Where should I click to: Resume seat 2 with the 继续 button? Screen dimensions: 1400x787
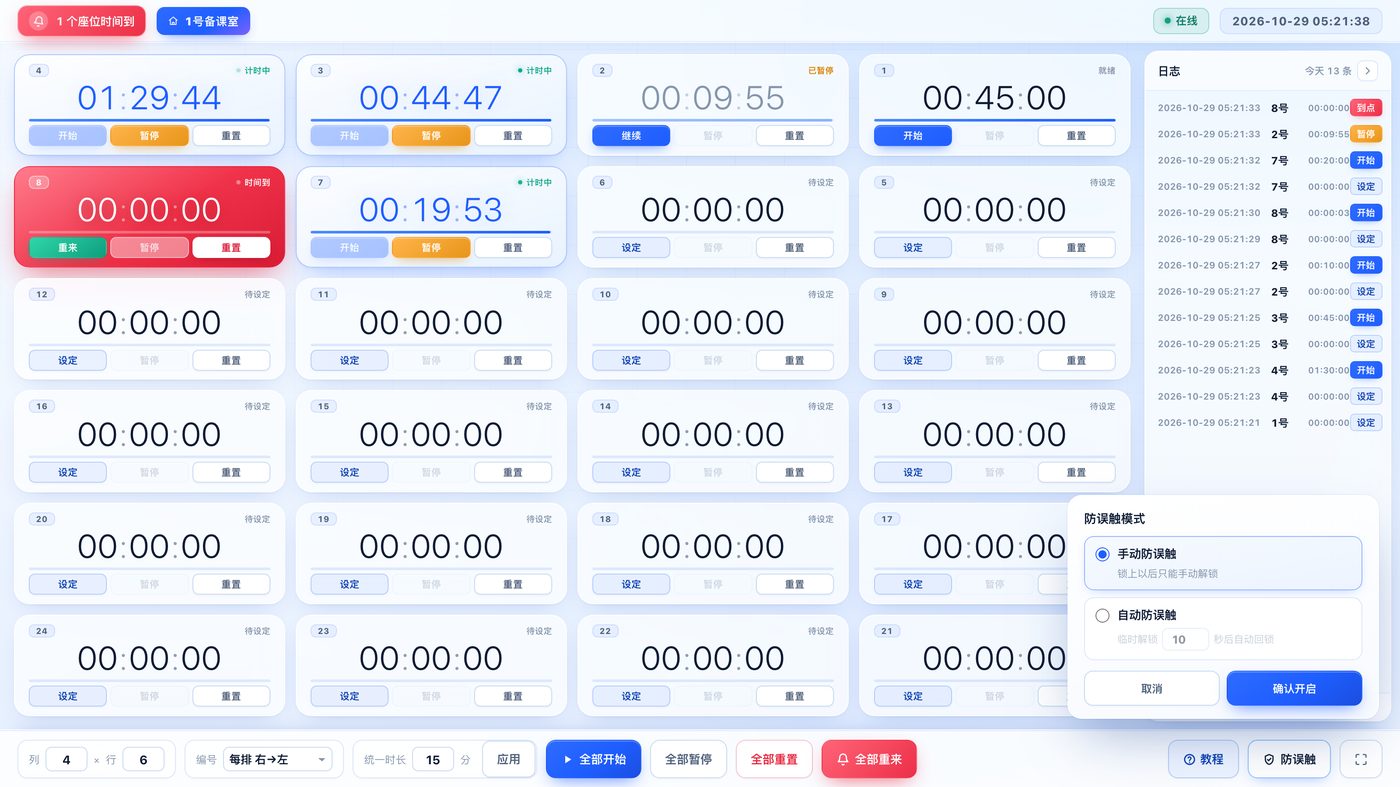click(x=631, y=136)
